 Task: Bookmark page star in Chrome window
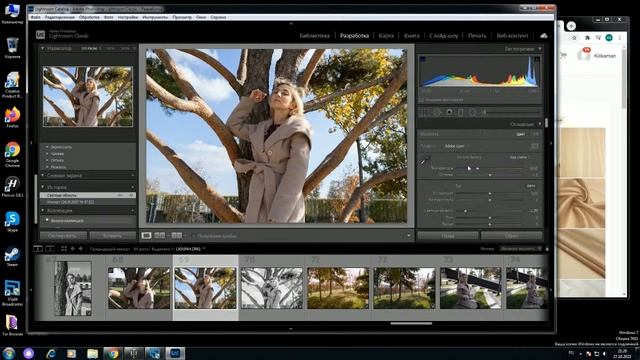click(574, 38)
